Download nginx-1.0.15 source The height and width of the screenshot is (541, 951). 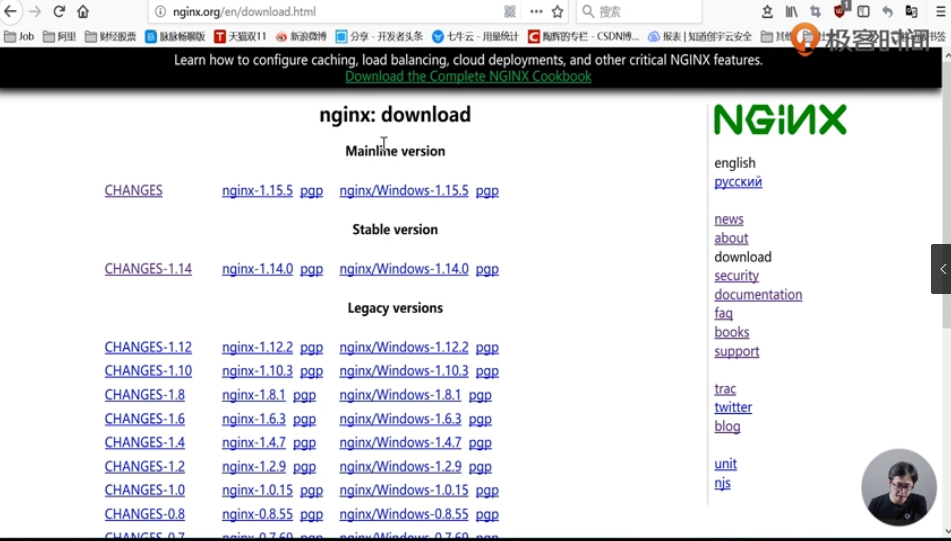(257, 490)
